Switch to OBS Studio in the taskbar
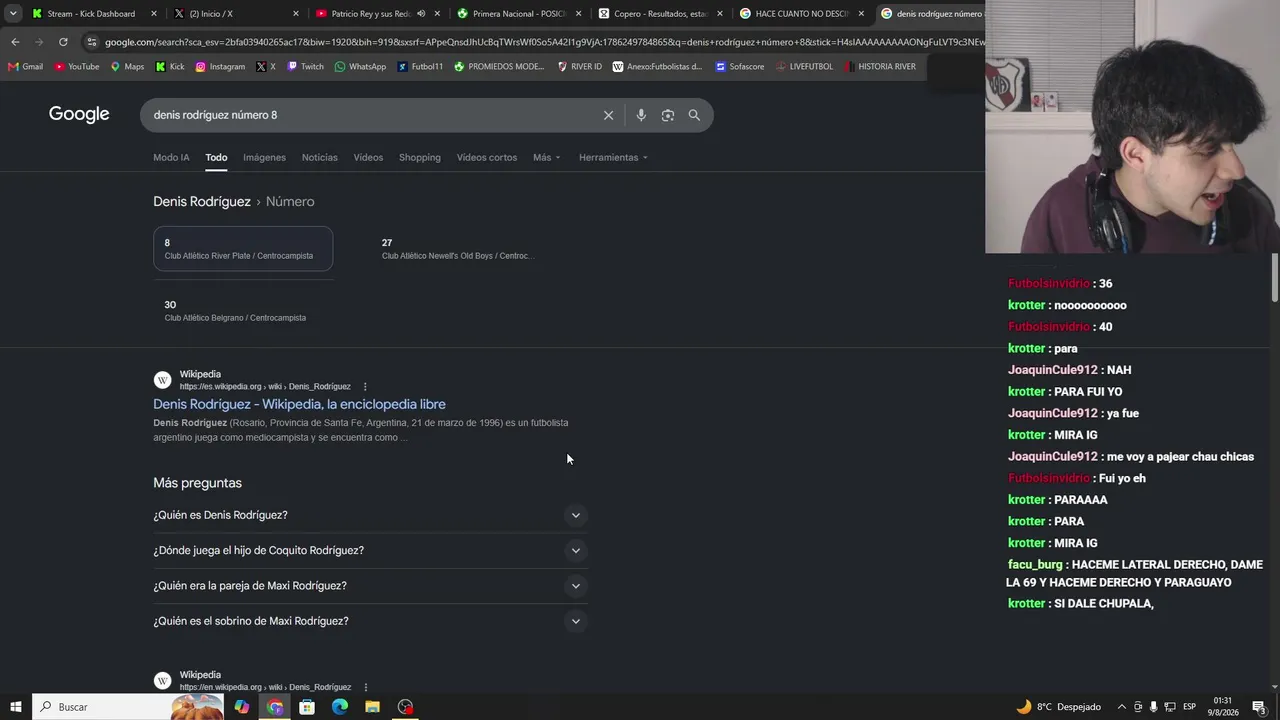 (405, 707)
